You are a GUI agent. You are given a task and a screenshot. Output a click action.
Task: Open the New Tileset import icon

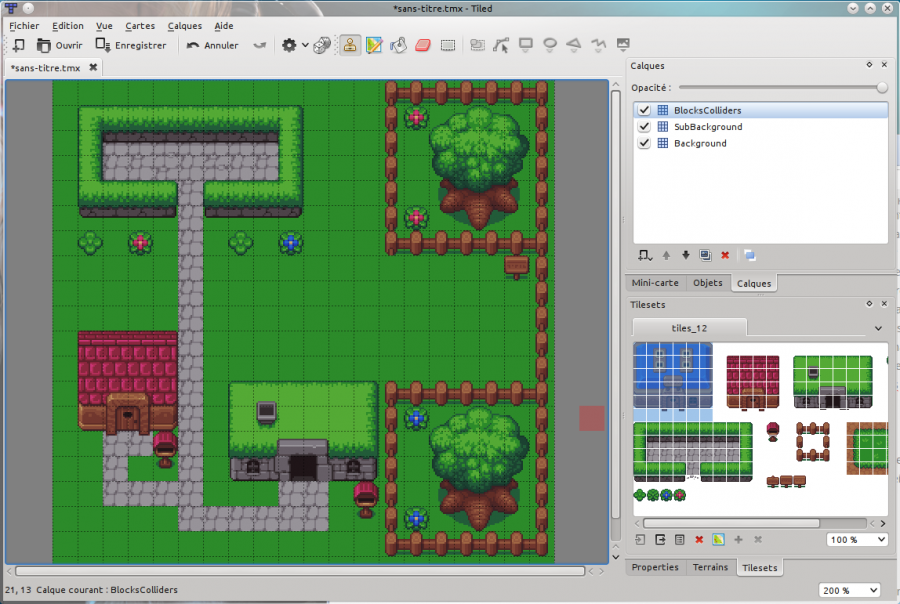click(639, 539)
